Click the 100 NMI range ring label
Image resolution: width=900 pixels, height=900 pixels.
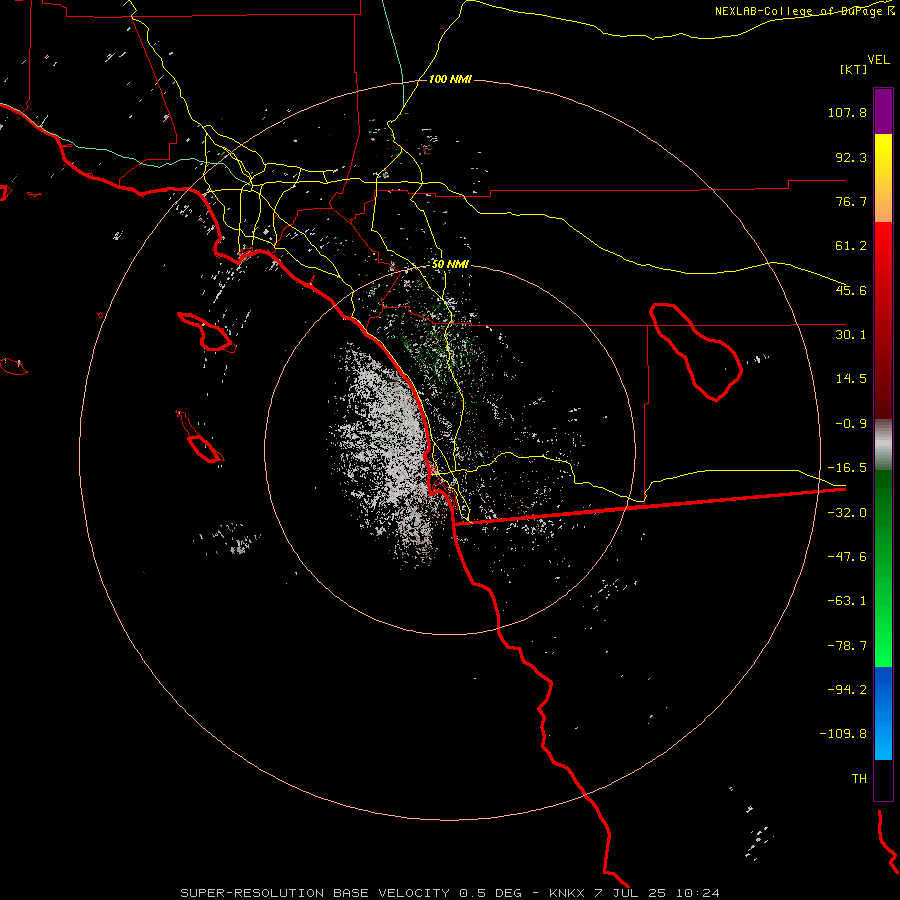(x=450, y=79)
